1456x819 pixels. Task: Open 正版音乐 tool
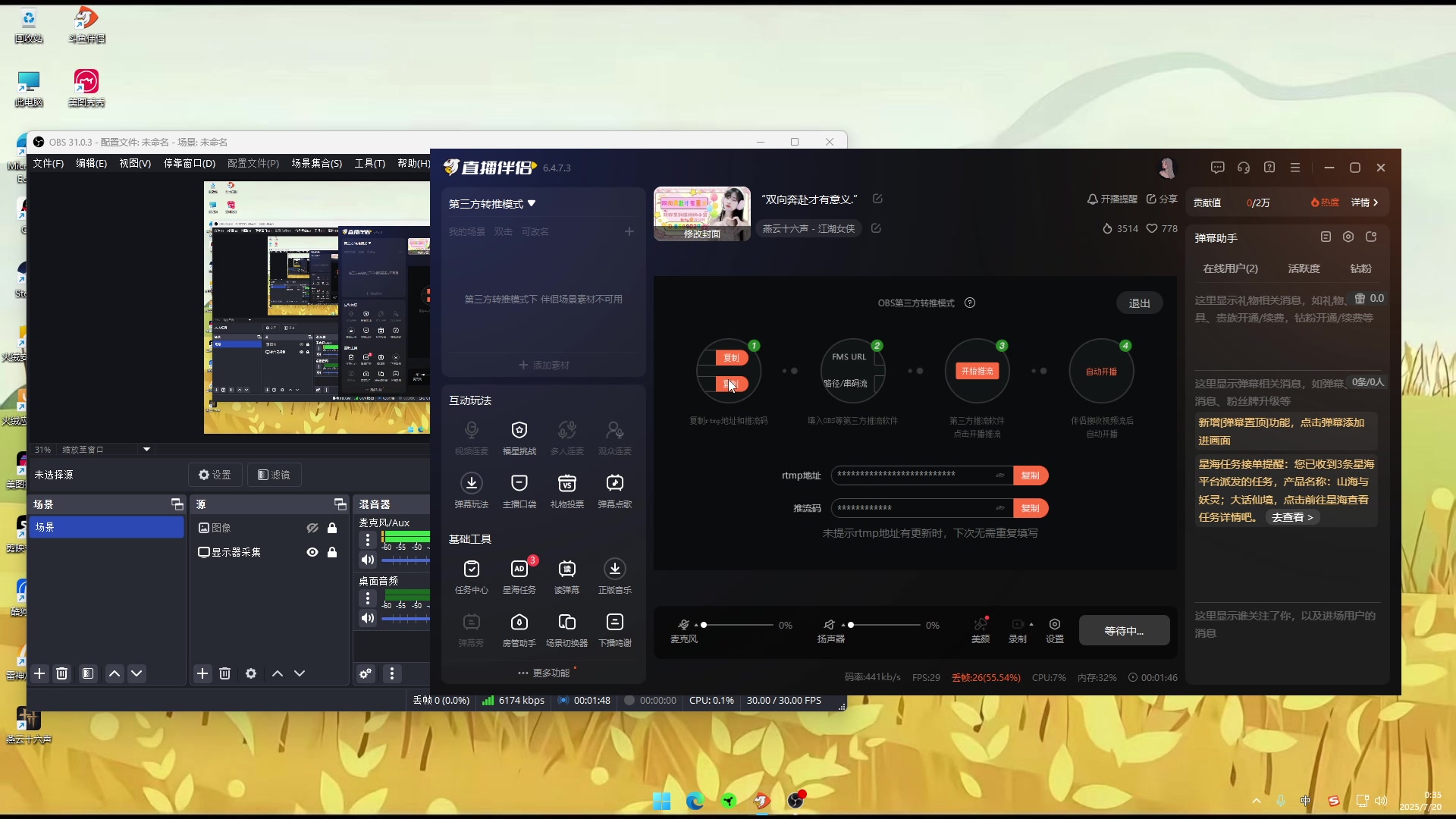(x=614, y=576)
